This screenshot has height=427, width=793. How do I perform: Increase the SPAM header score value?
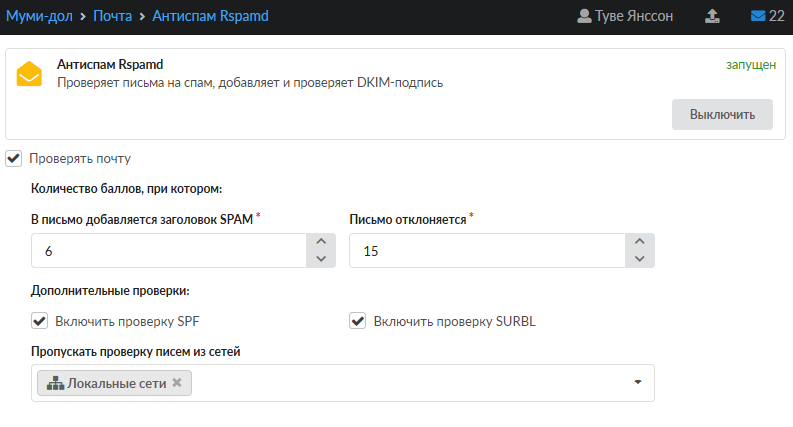[x=319, y=242]
